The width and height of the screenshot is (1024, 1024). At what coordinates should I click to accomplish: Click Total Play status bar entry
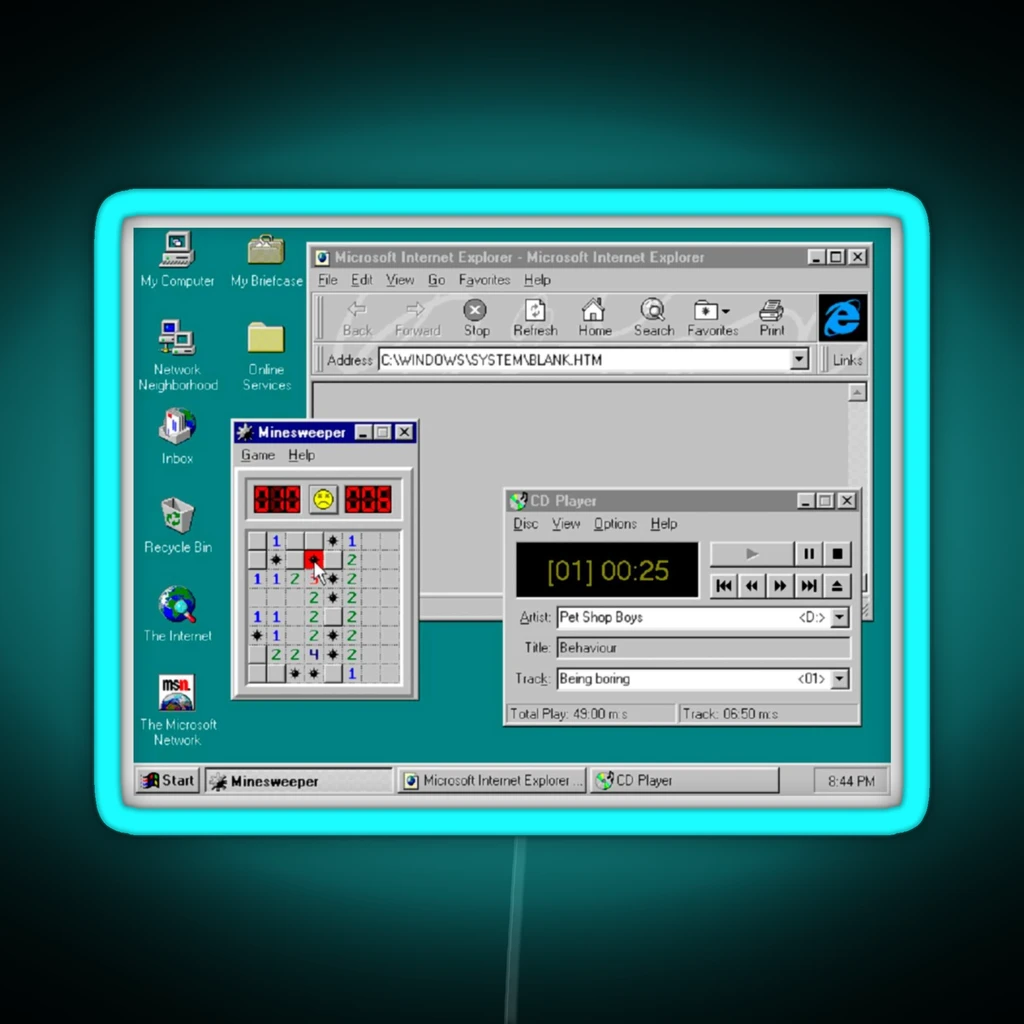point(590,714)
